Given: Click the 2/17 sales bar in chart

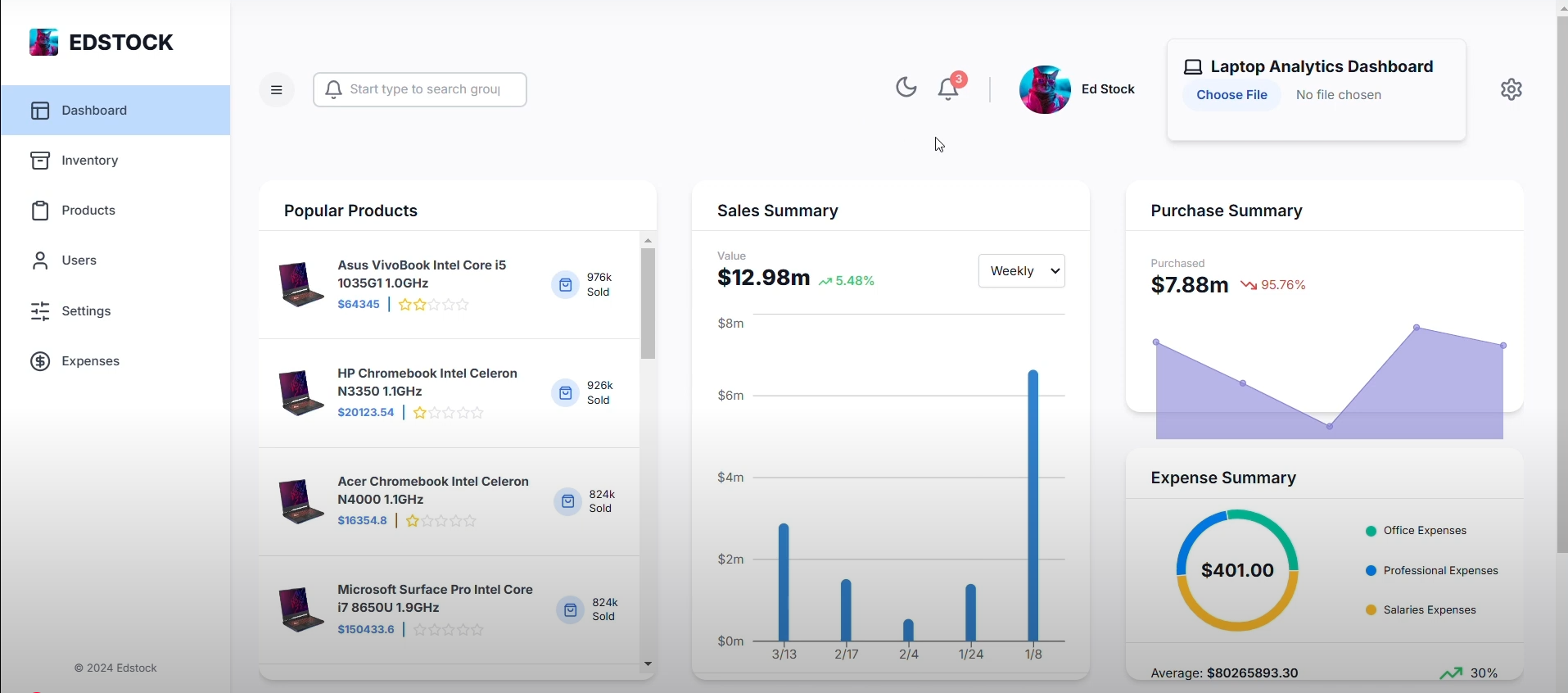Looking at the screenshot, I should click(x=847, y=610).
